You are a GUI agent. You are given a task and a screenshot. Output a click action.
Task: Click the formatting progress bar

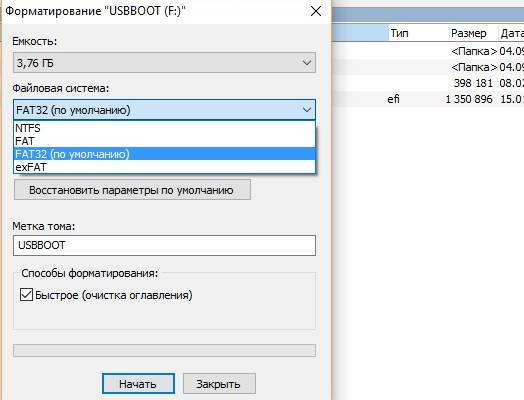pyautogui.click(x=164, y=351)
